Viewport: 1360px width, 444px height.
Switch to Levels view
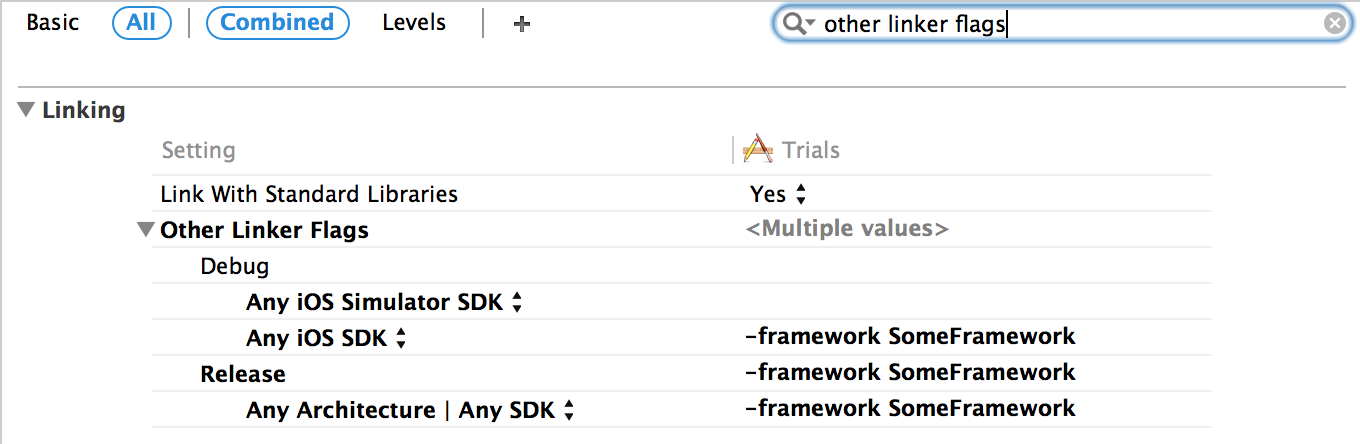414,23
